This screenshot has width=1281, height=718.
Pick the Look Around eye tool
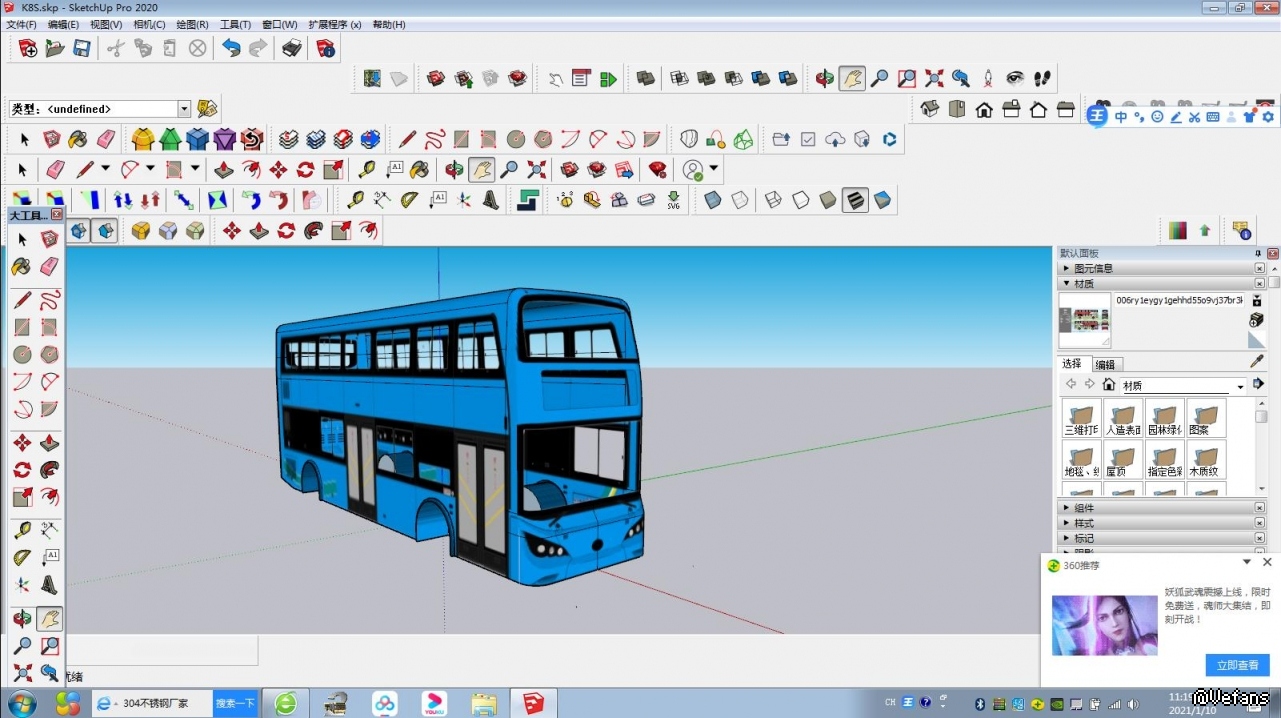coord(1015,78)
